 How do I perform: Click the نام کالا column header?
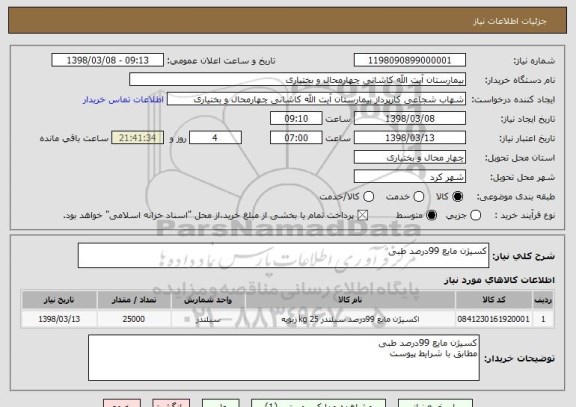[350, 300]
